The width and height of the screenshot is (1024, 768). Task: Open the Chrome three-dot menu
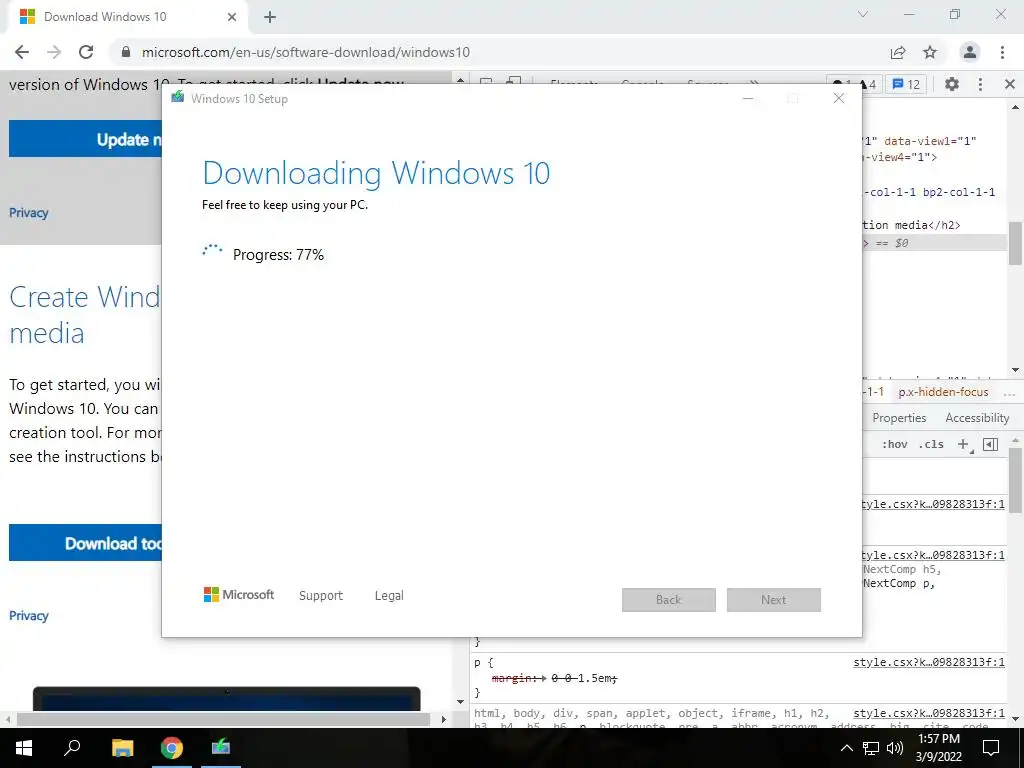[x=1002, y=52]
